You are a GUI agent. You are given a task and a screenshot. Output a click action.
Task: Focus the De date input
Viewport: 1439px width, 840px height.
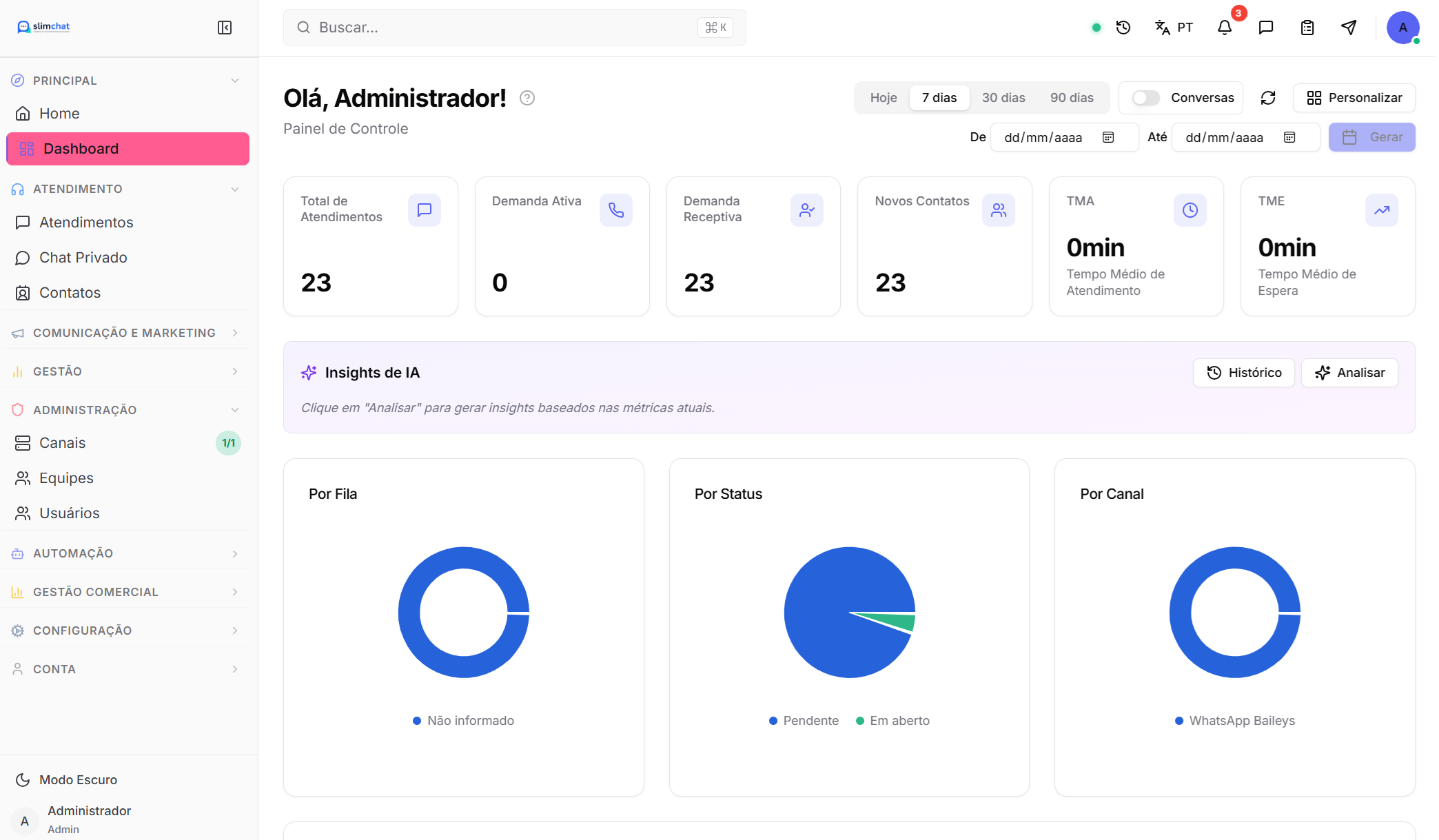pos(1064,137)
